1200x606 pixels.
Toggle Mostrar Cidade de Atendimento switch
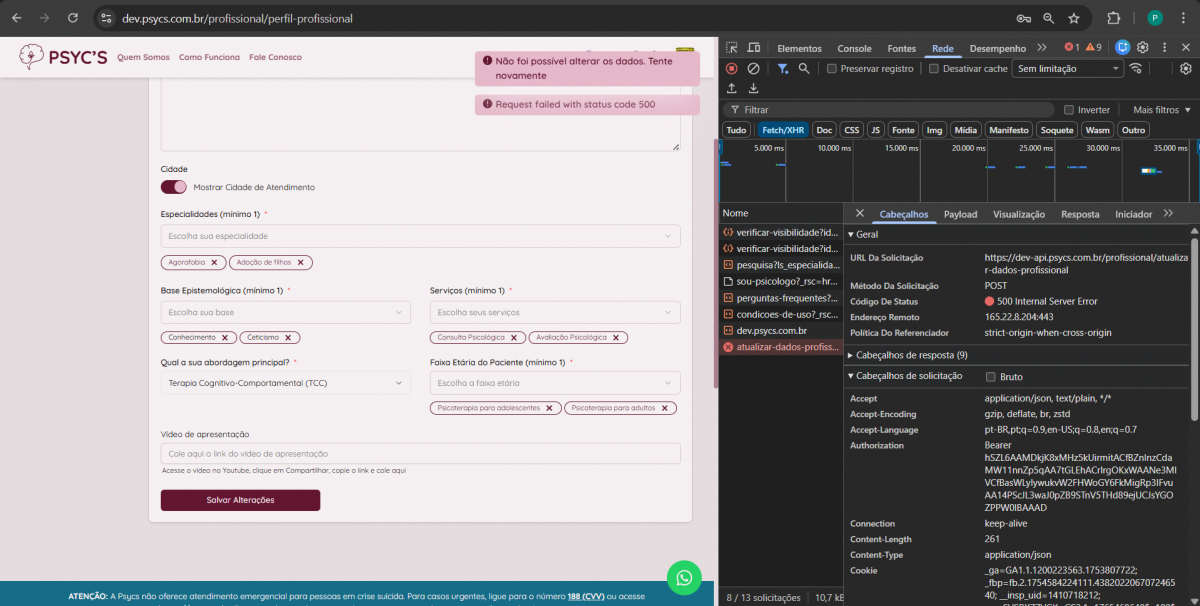[174, 187]
